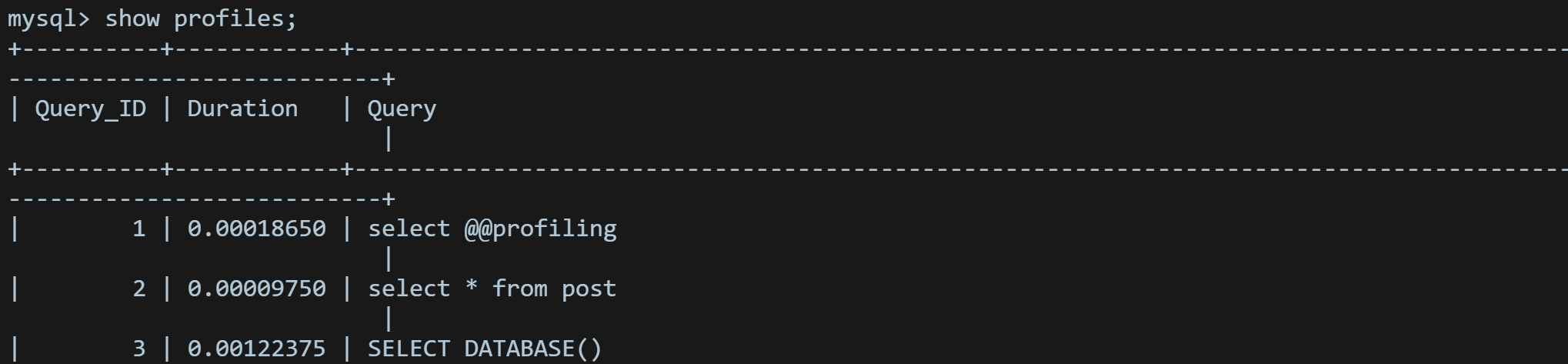Select the Query_ID column header
1568x364 pixels.
[x=91, y=109]
